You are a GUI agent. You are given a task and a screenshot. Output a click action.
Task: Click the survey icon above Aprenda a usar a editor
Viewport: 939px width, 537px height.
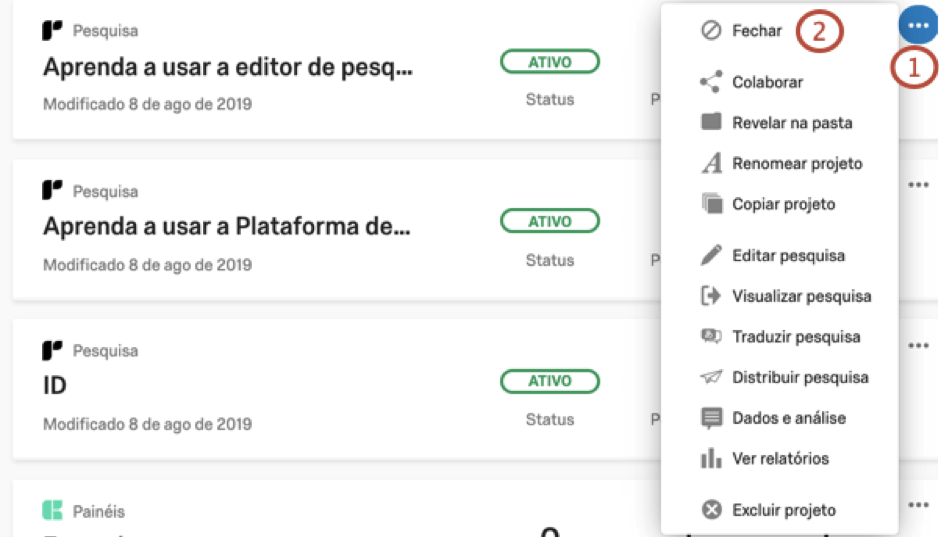(x=52, y=30)
